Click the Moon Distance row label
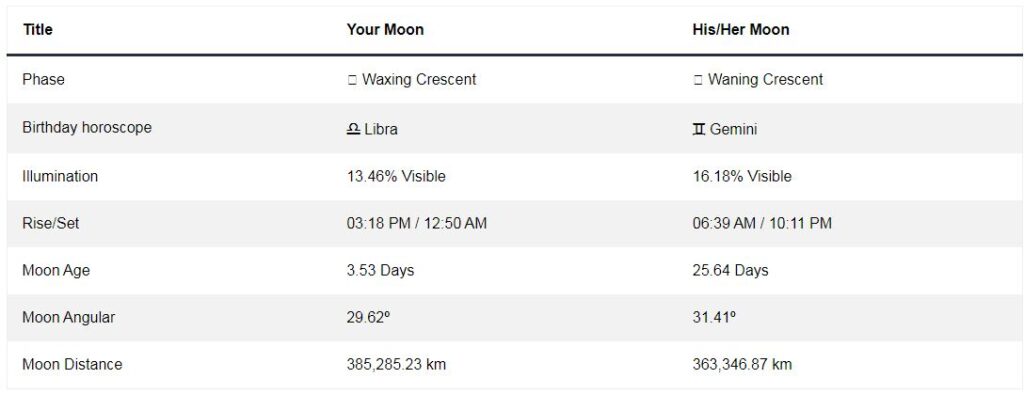The width and height of the screenshot is (1024, 394). pos(72,365)
